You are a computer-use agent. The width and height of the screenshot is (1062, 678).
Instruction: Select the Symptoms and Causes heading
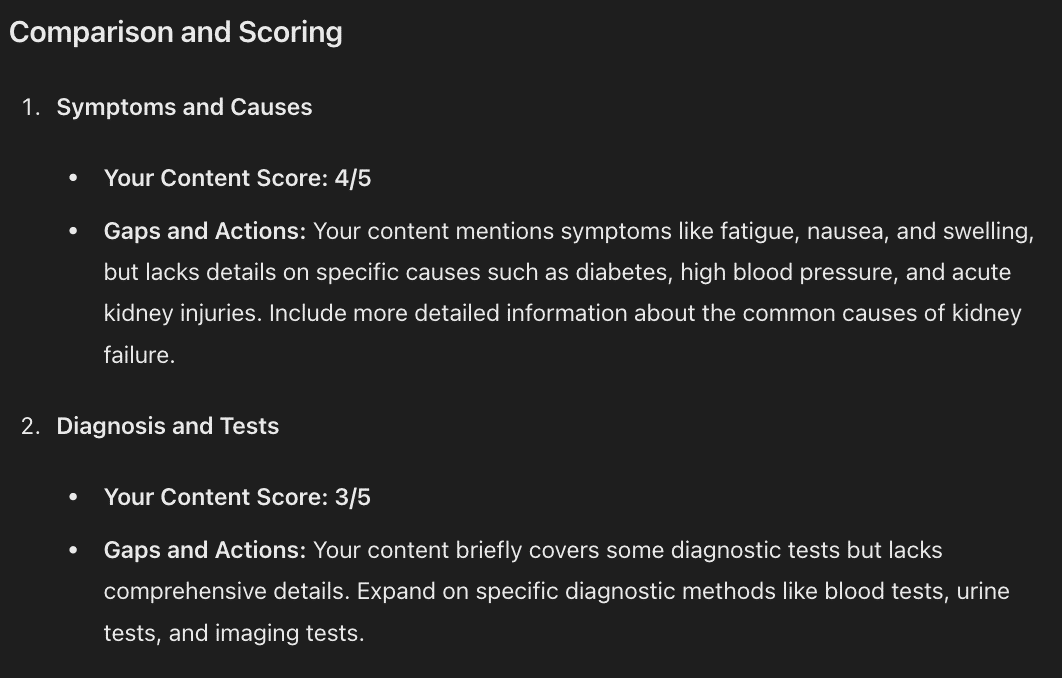click(184, 107)
